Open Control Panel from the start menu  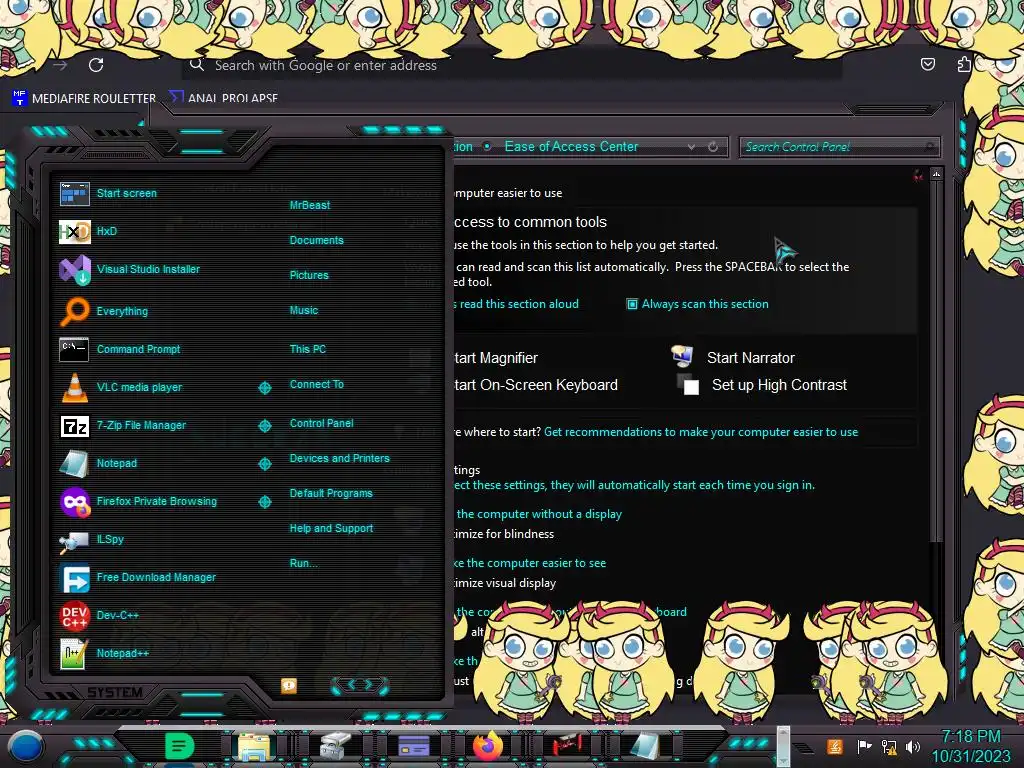click(x=321, y=423)
